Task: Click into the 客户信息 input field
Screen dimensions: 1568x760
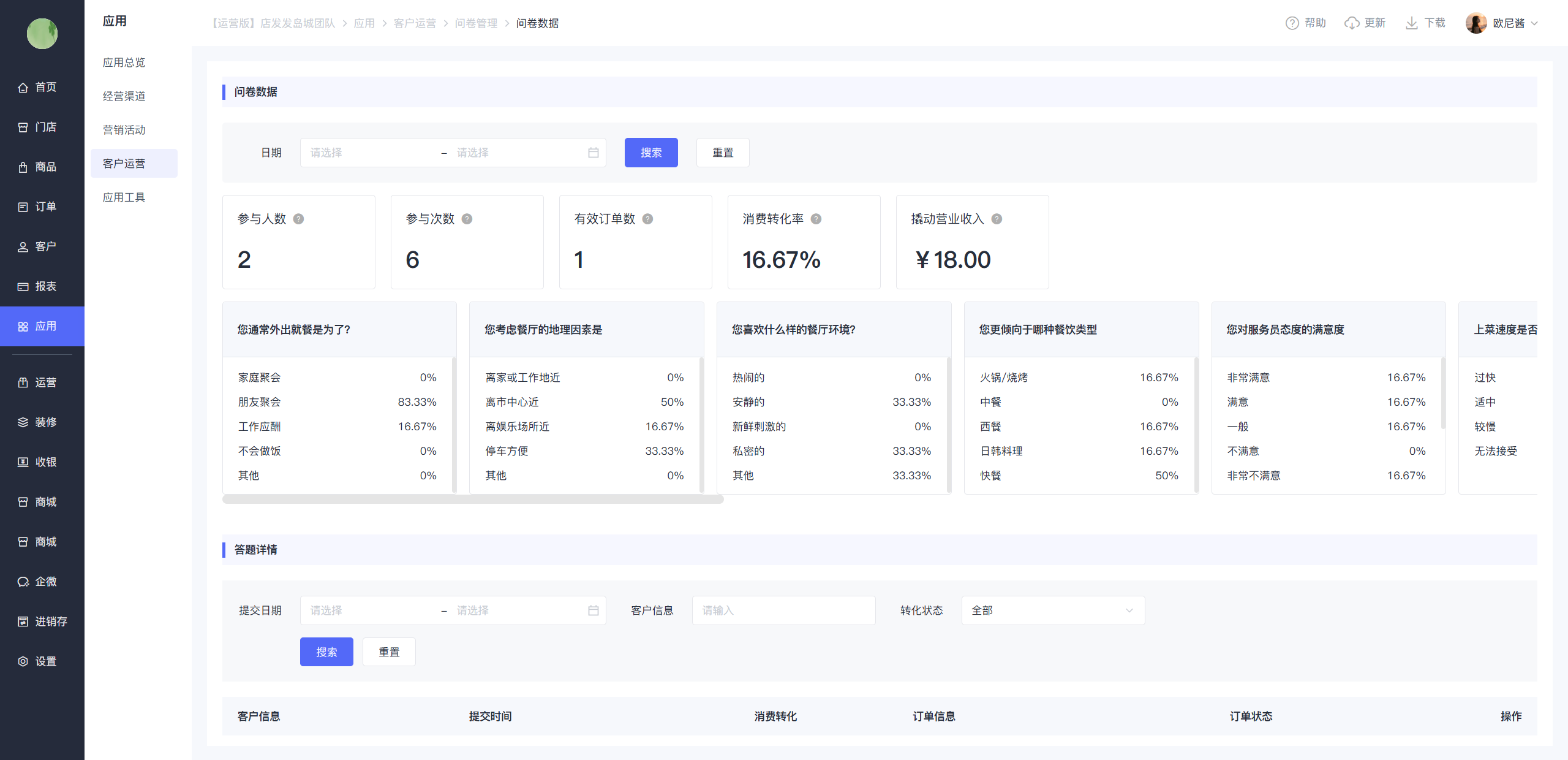Action: coord(783,610)
